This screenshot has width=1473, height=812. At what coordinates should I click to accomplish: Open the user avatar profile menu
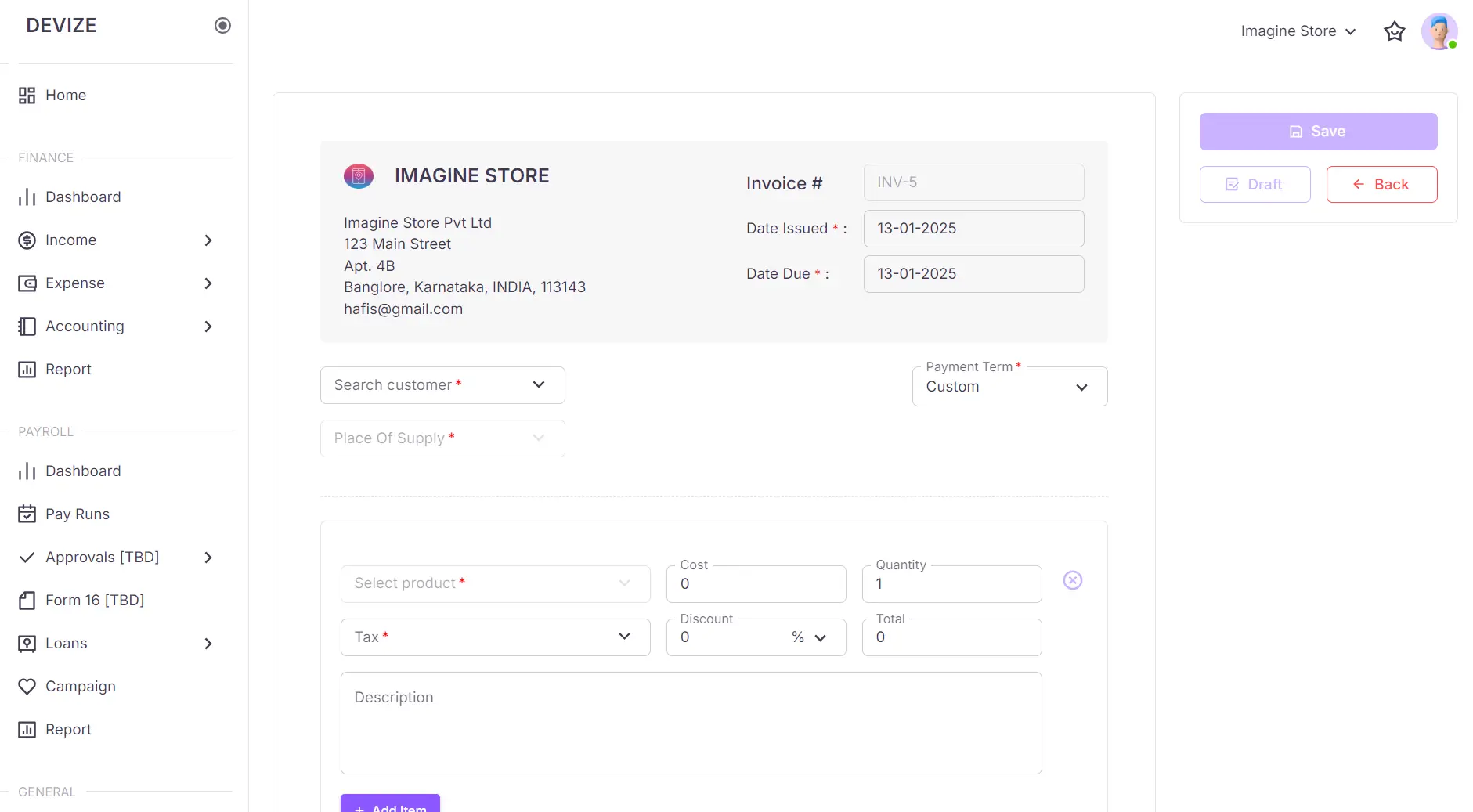click(1439, 31)
